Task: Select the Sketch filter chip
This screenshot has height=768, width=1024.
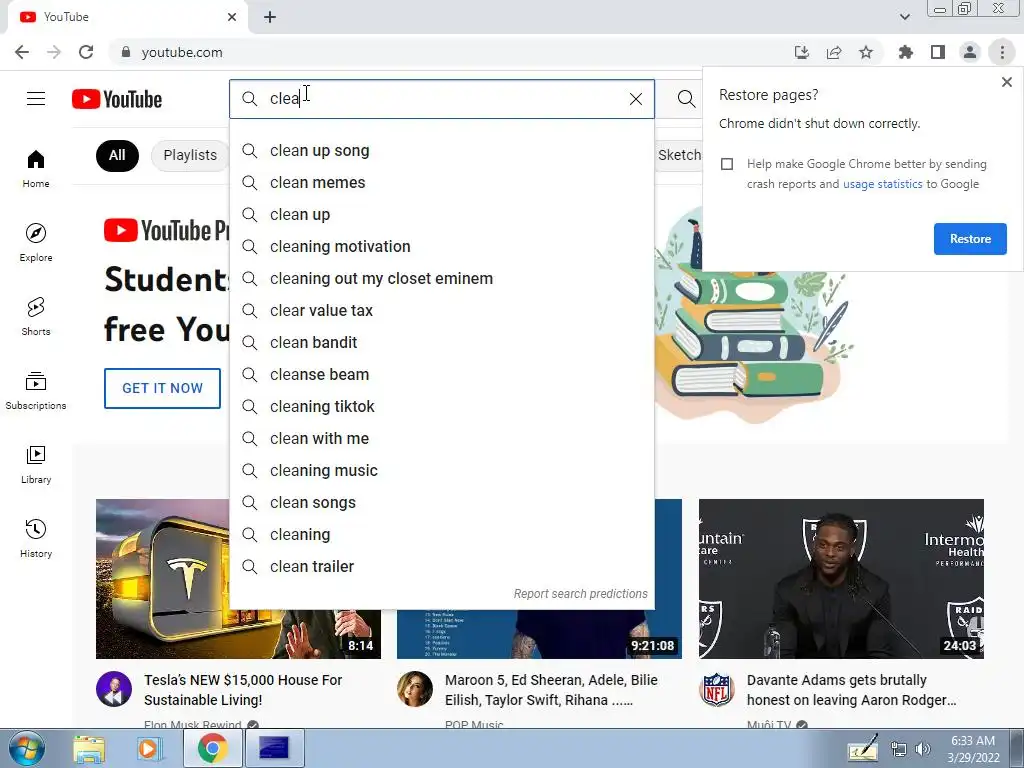Action: point(679,155)
